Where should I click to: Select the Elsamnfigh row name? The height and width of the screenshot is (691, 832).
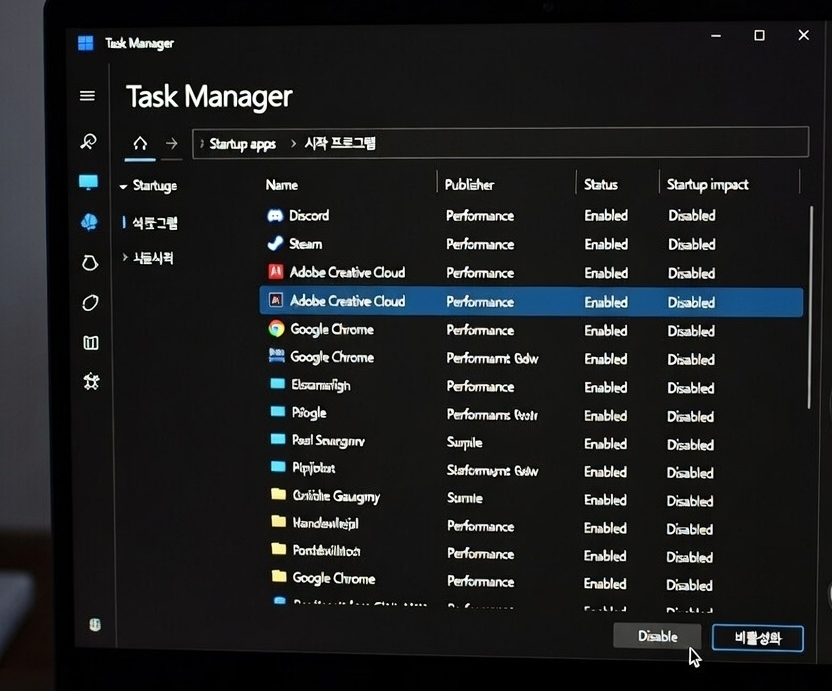click(321, 385)
